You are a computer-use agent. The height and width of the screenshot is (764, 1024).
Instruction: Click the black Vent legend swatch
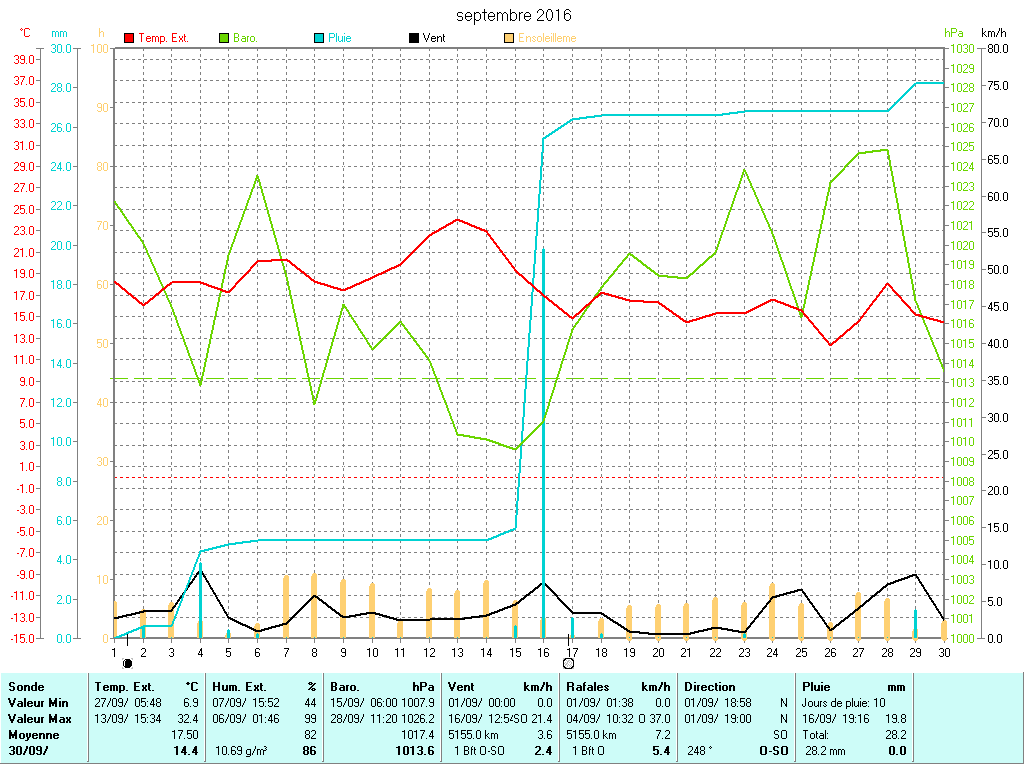pyautogui.click(x=414, y=38)
